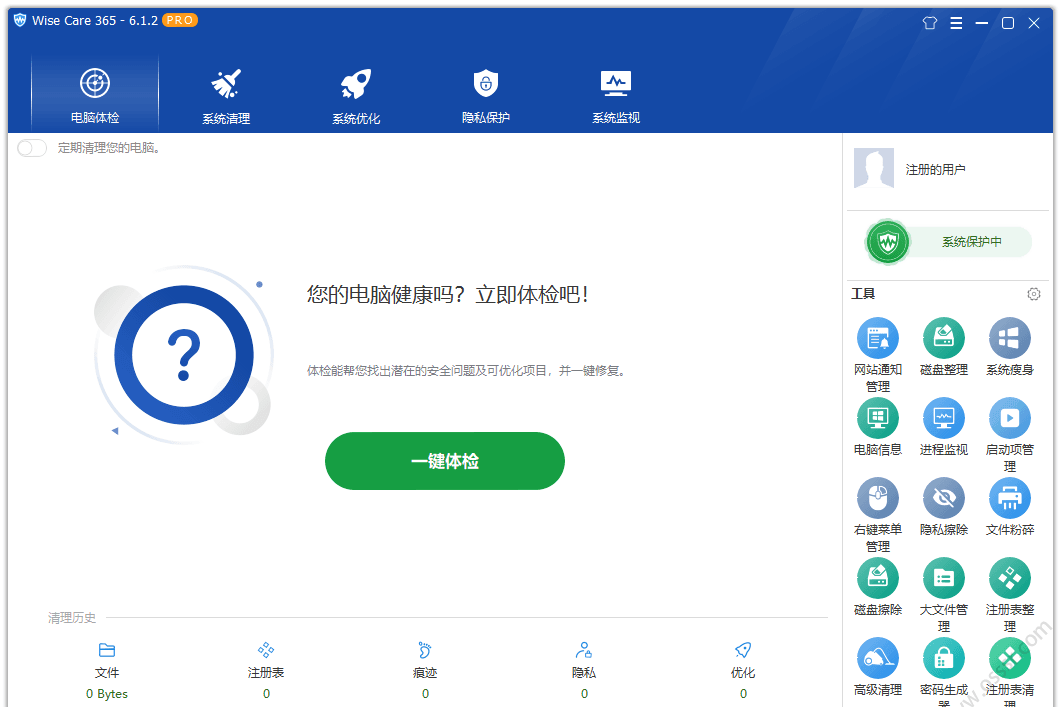The width and height of the screenshot is (1061, 707).
Task: Launch 进程监视 tool
Action: point(943,426)
